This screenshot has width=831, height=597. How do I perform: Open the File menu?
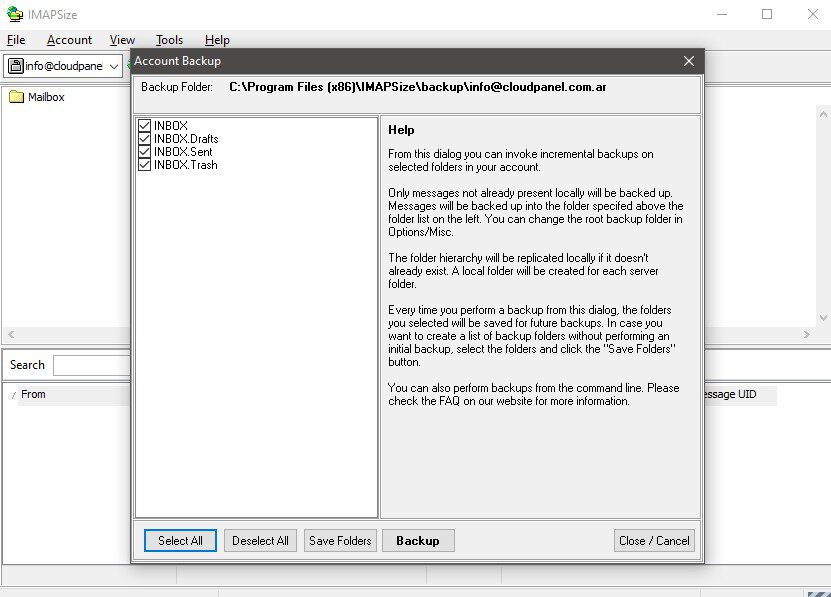tap(16, 40)
